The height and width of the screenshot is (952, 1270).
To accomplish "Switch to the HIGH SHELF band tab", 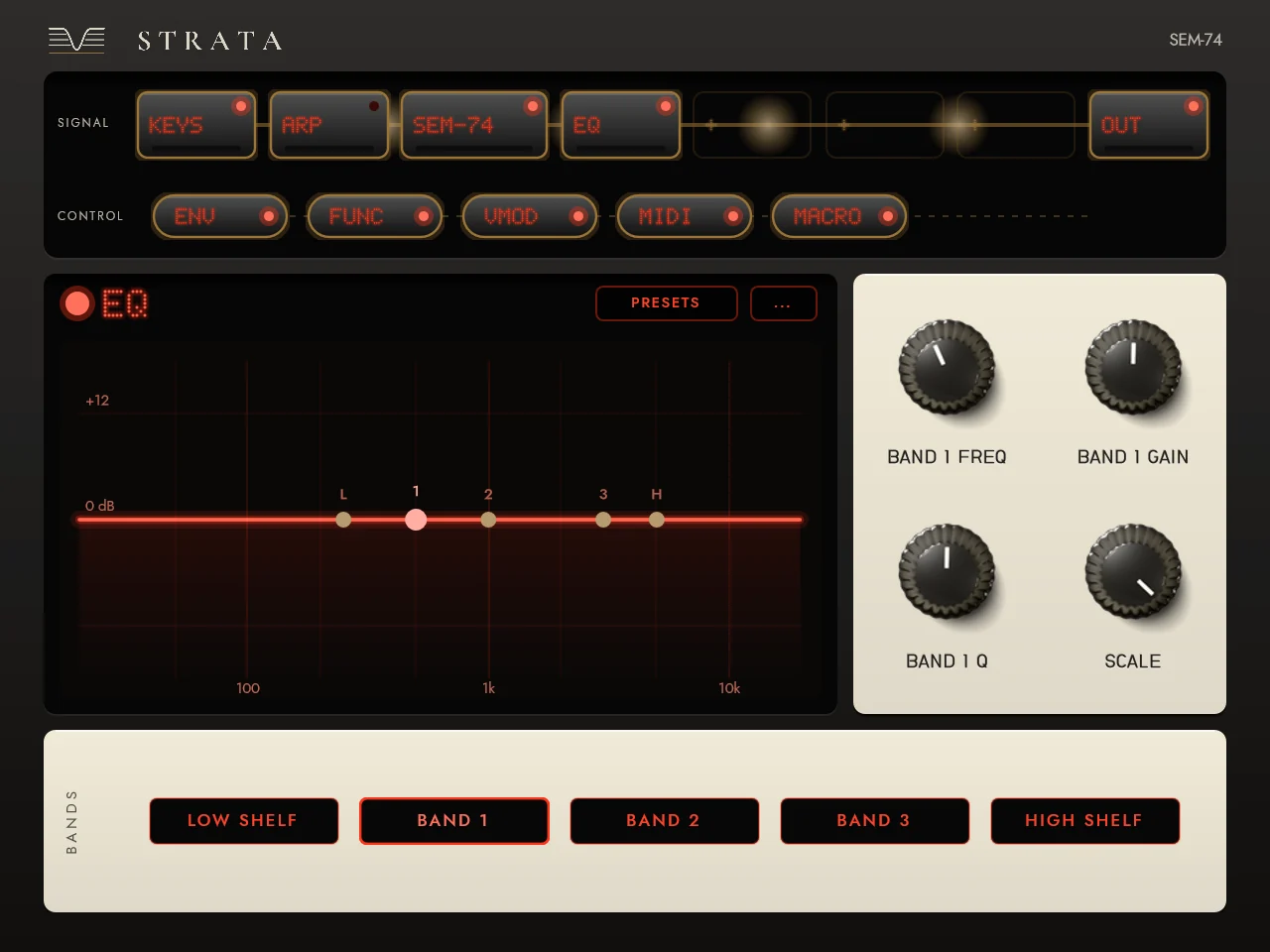I will coord(1085,821).
